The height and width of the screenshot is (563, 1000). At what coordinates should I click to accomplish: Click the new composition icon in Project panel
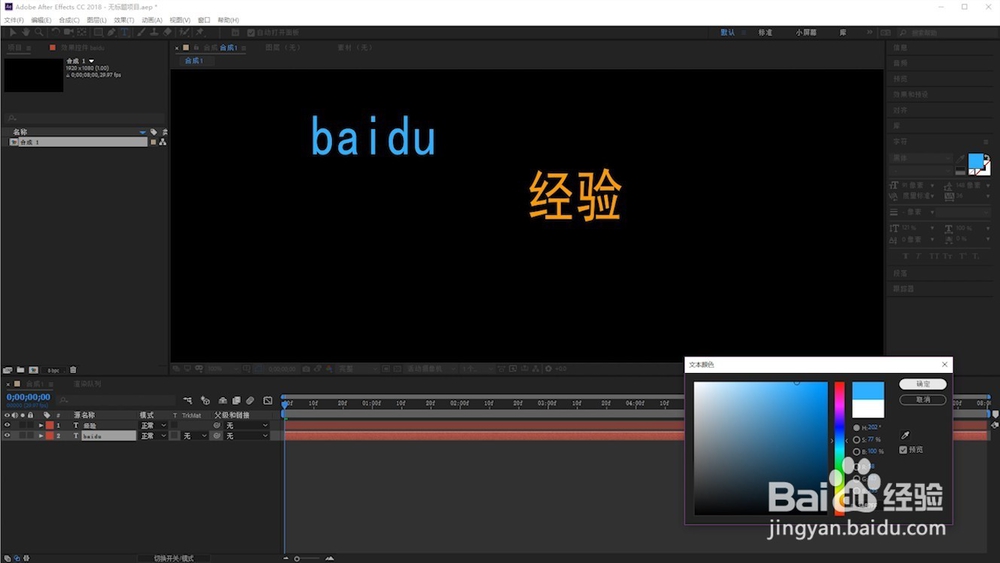pos(33,369)
